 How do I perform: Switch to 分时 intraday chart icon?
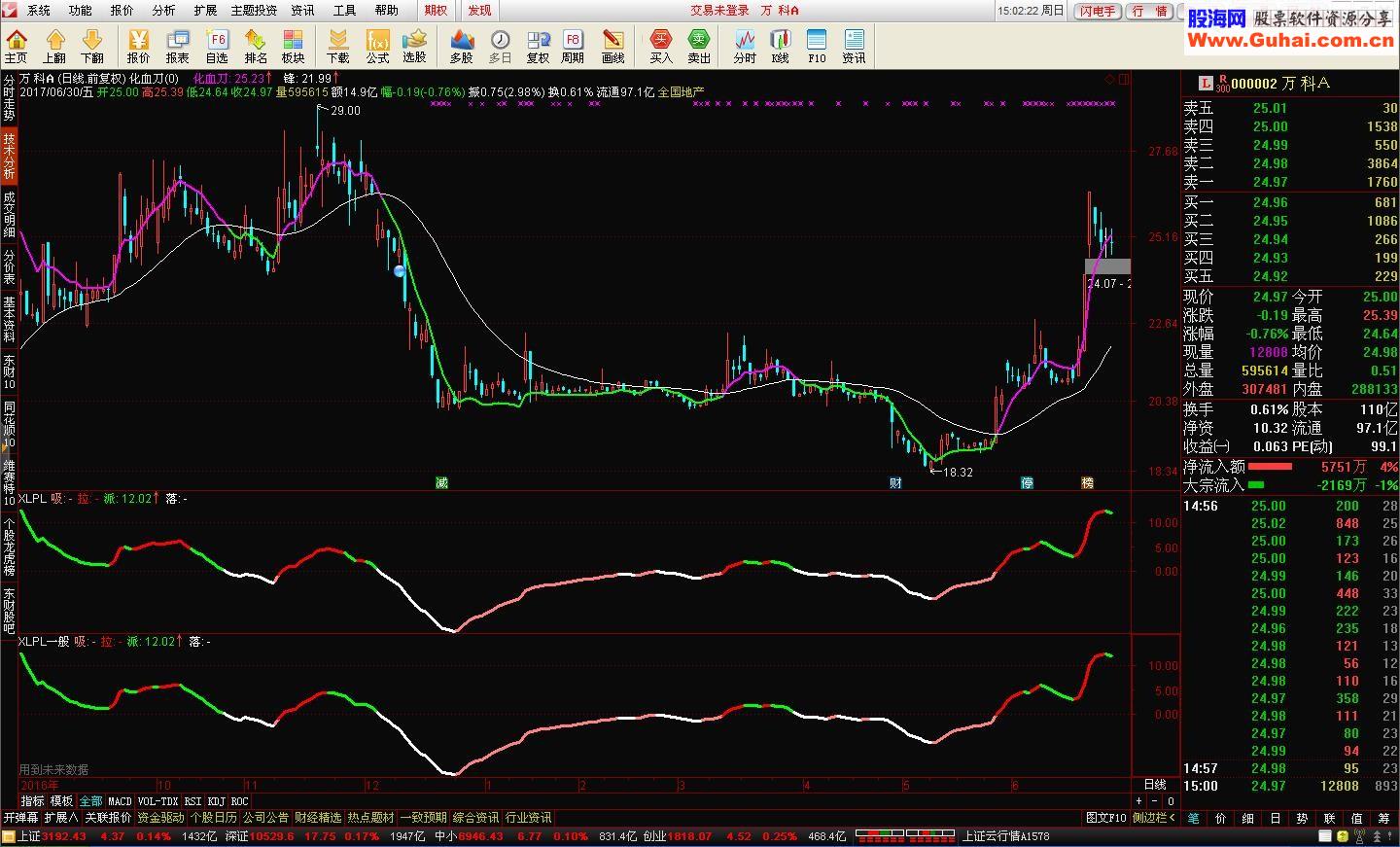745,46
